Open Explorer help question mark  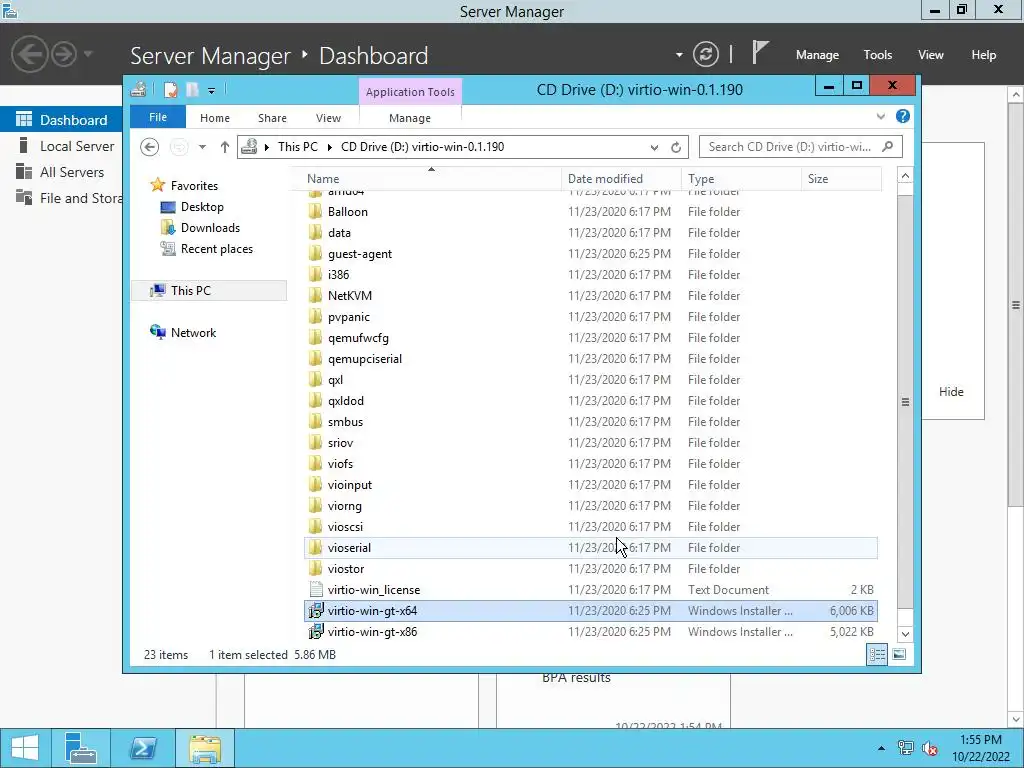903,116
